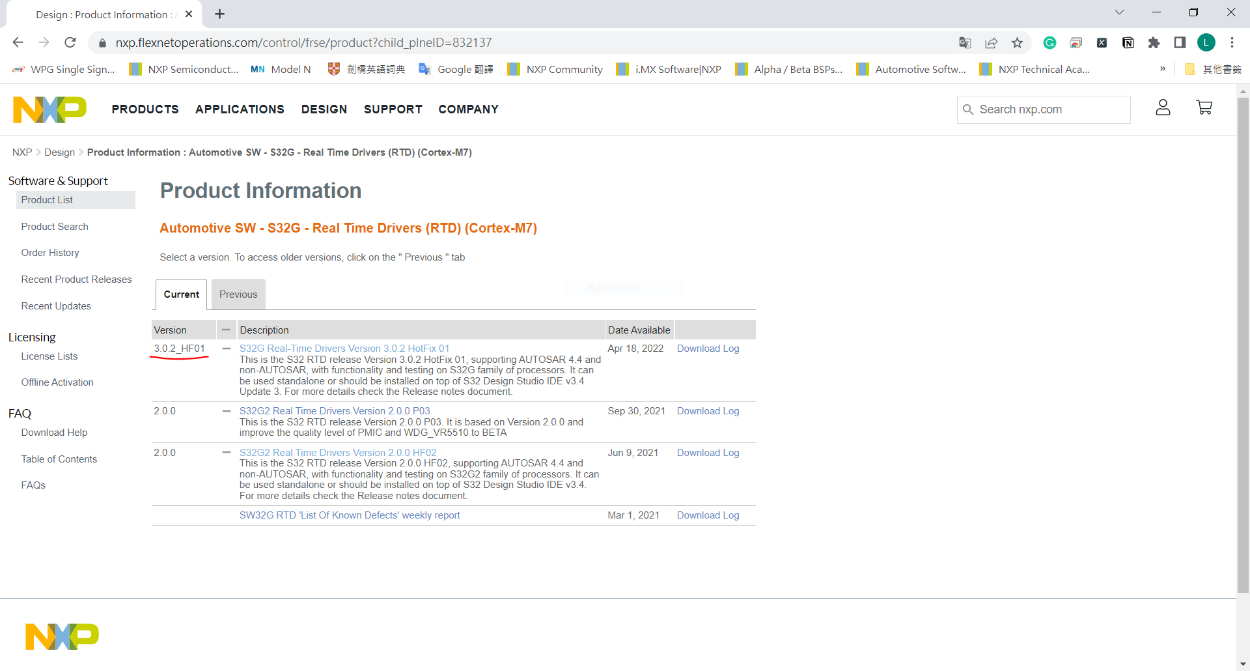
Task: Click Design breadcrumb link
Action: pos(59,152)
